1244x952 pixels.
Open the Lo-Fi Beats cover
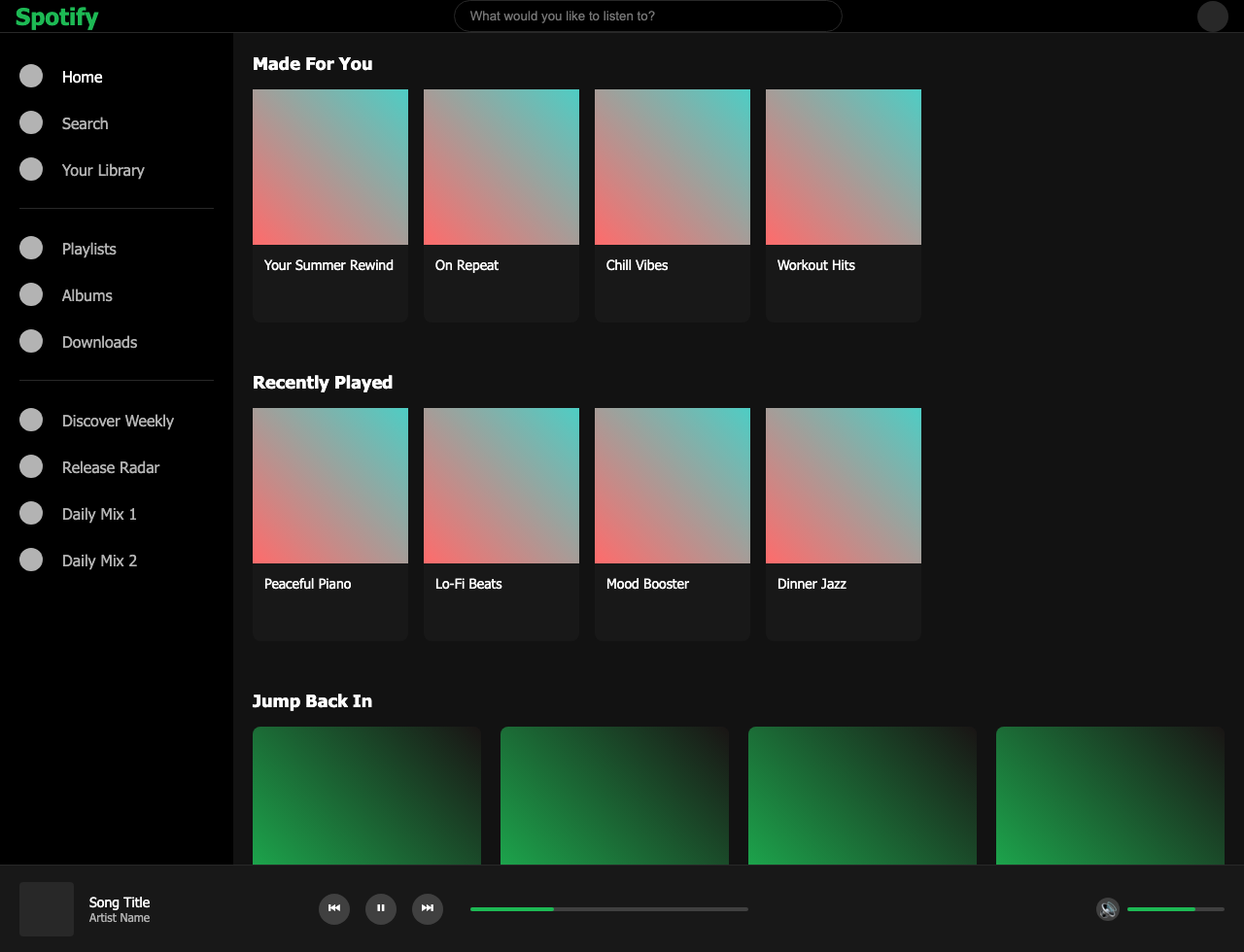coord(501,486)
